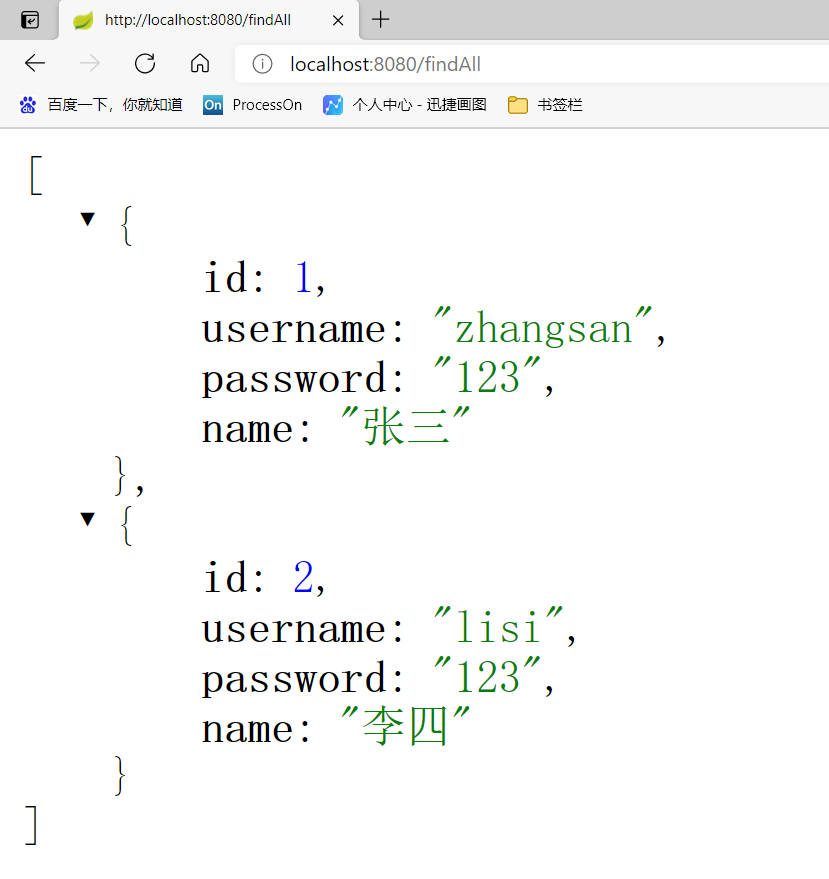The image size is (829, 879).
Task: Click the password value of lisi's record
Action: tap(487, 678)
